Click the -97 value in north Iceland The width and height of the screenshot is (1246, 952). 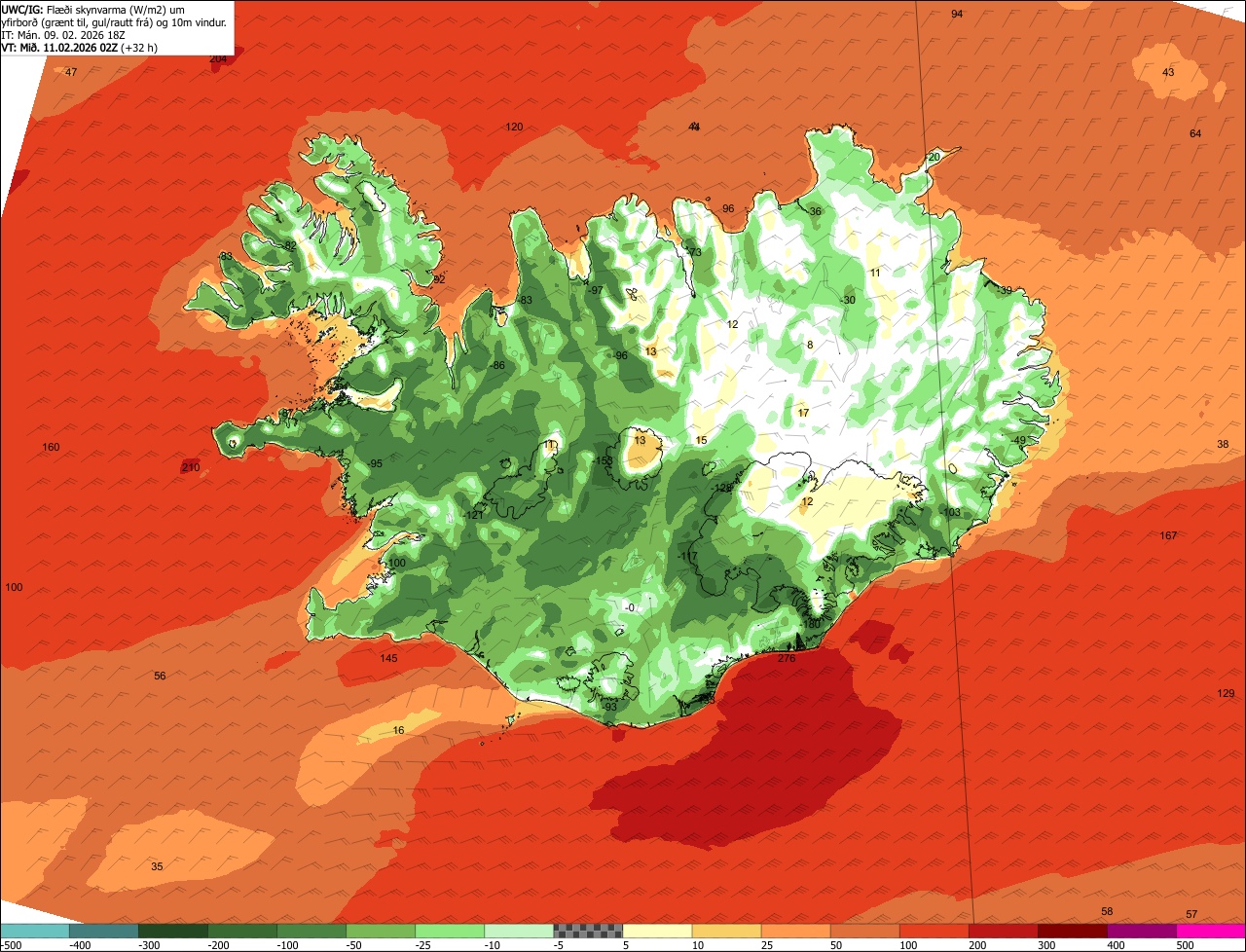[595, 291]
